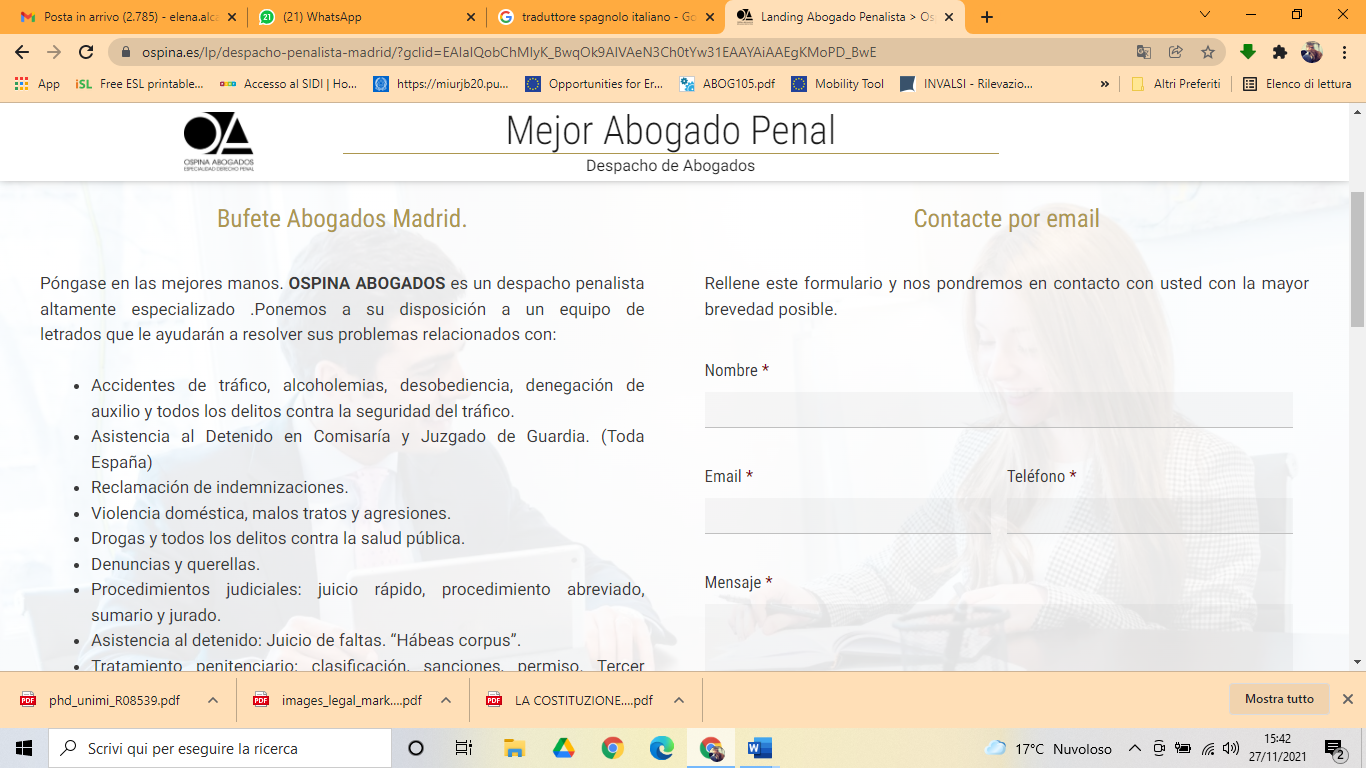Expand options for LA COSTITUZIONE....pdf download
This screenshot has height=768, width=1366.
[x=678, y=700]
